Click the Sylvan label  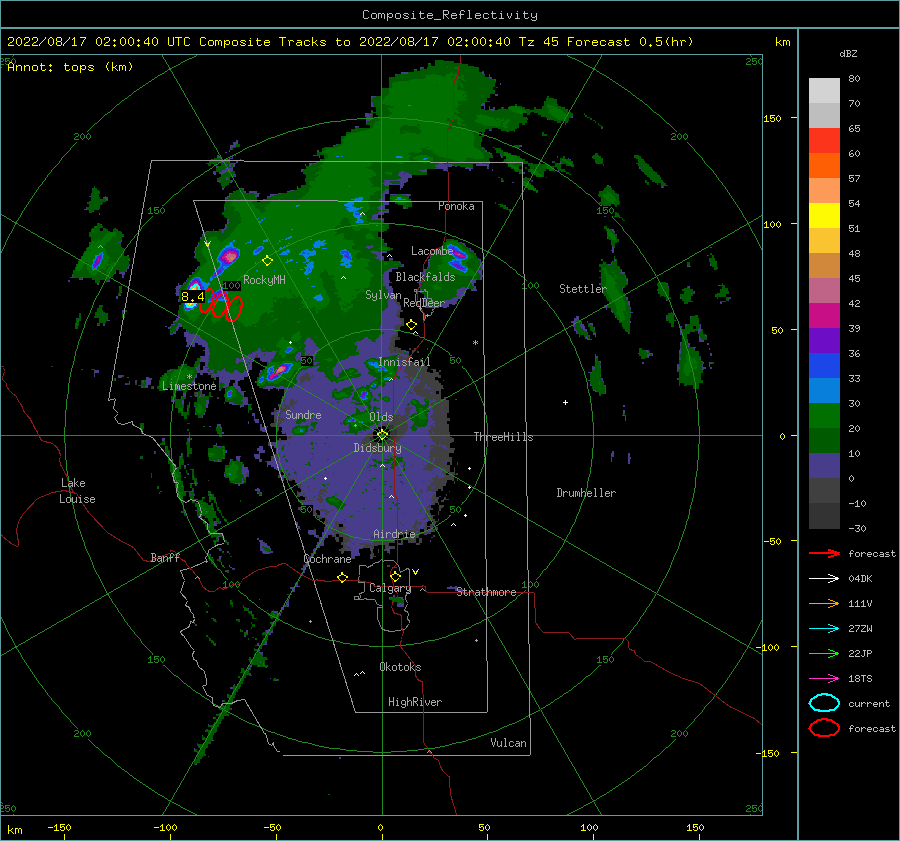coord(383,295)
